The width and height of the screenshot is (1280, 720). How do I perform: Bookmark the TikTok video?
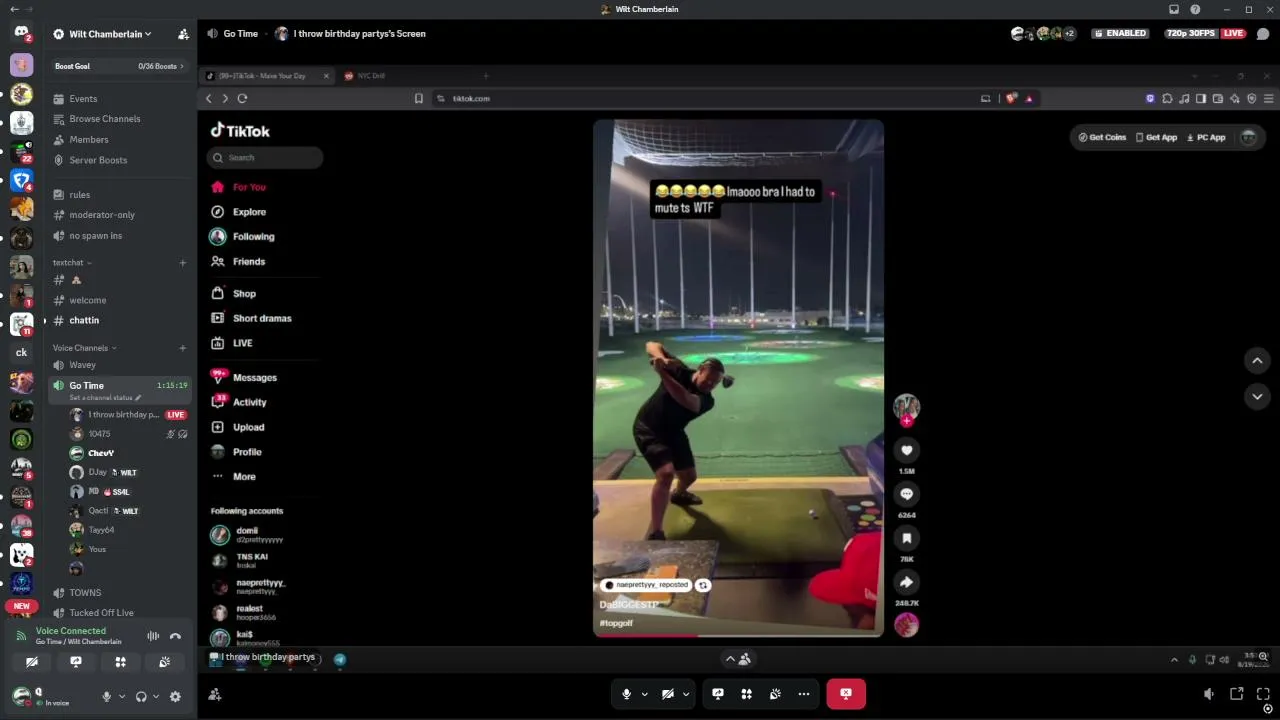(907, 538)
